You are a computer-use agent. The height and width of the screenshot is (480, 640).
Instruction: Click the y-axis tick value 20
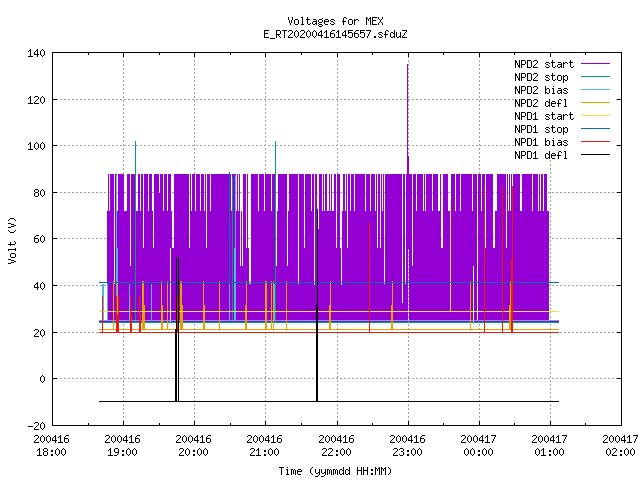coord(39,333)
